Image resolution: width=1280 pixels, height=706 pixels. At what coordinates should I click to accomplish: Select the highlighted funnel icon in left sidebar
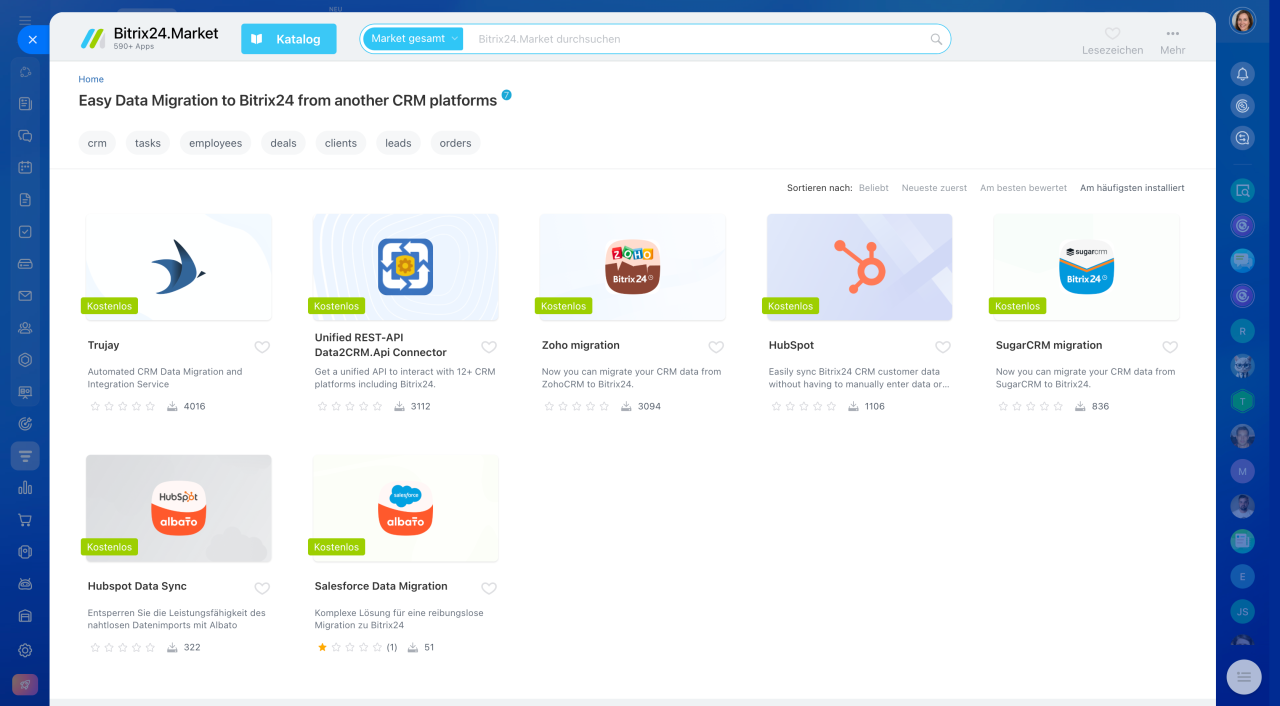click(x=25, y=456)
